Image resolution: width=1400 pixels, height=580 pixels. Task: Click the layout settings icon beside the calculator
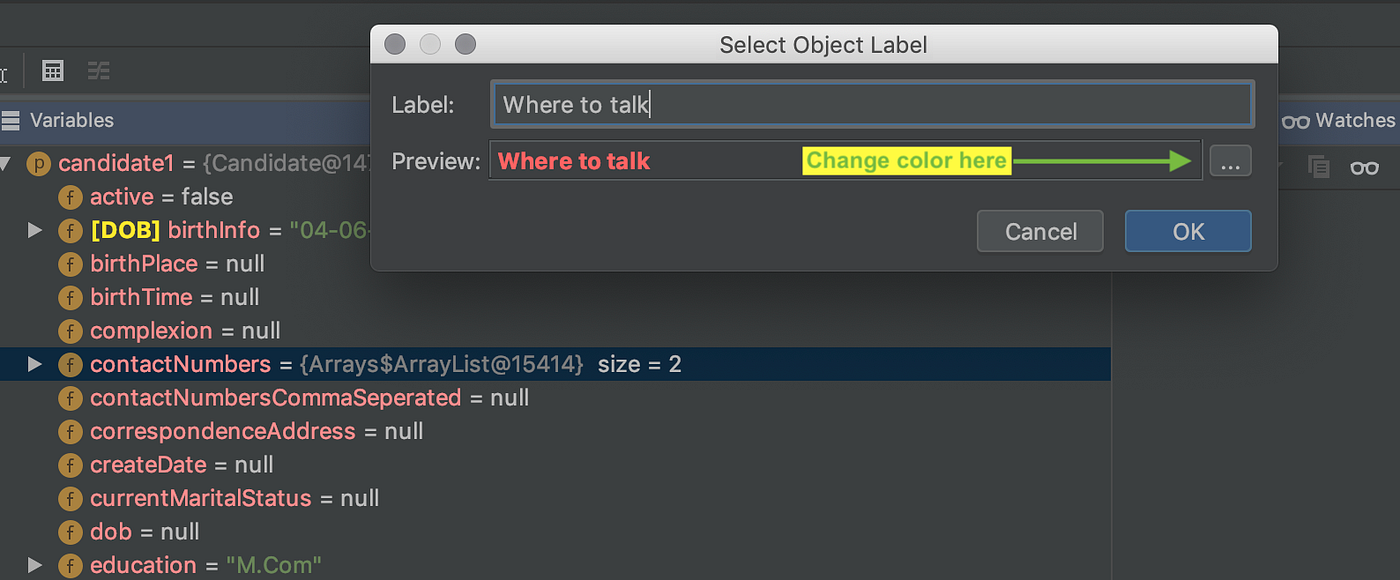pyautogui.click(x=97, y=70)
